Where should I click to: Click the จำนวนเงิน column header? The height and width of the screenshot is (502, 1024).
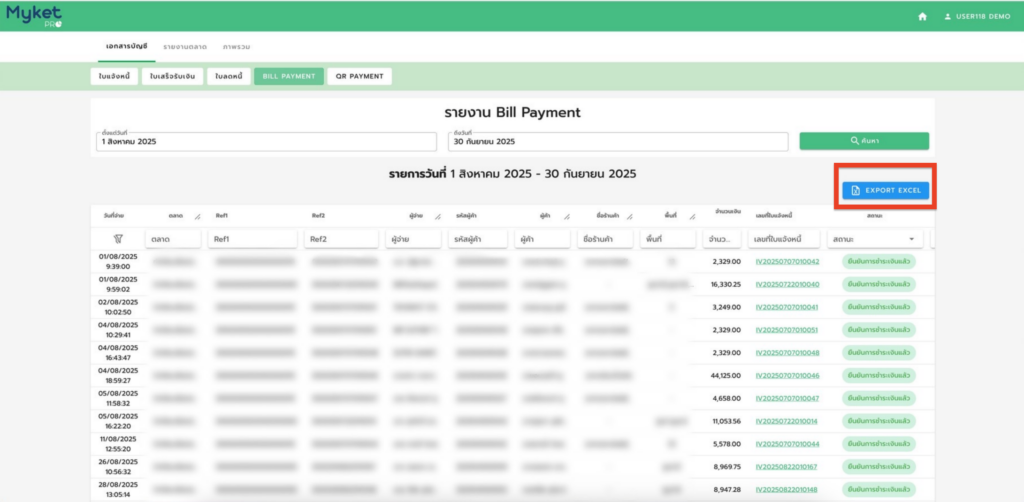pos(728,212)
